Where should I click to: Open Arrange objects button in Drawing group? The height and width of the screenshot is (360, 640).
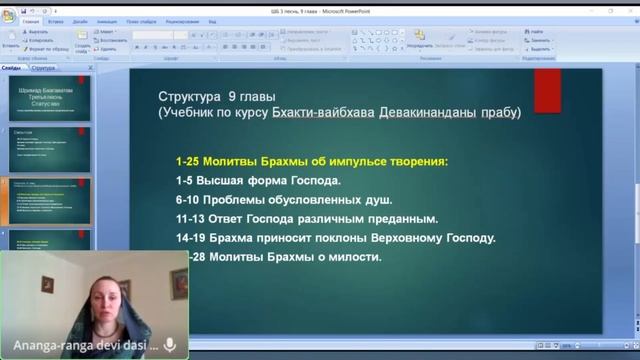click(x=420, y=40)
